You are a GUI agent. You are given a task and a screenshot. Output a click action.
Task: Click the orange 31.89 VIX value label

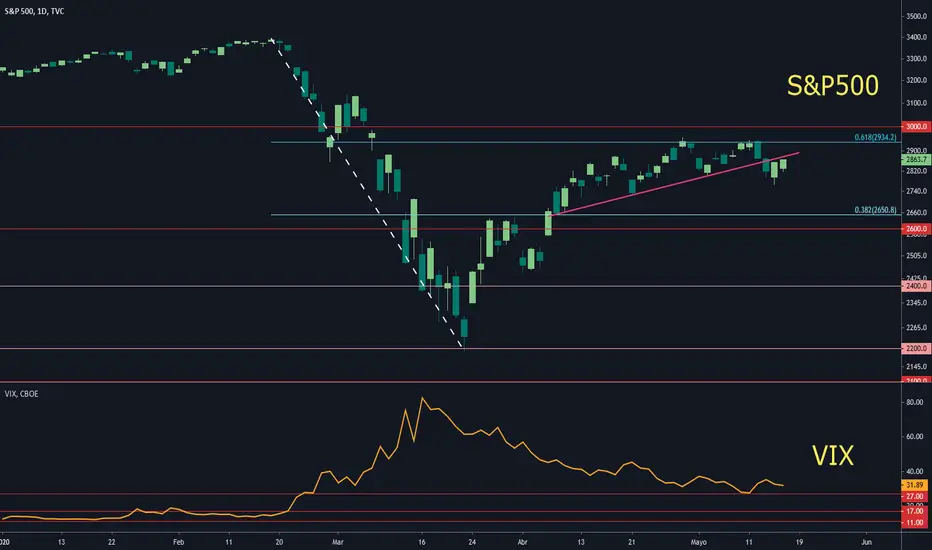pyautogui.click(x=915, y=485)
